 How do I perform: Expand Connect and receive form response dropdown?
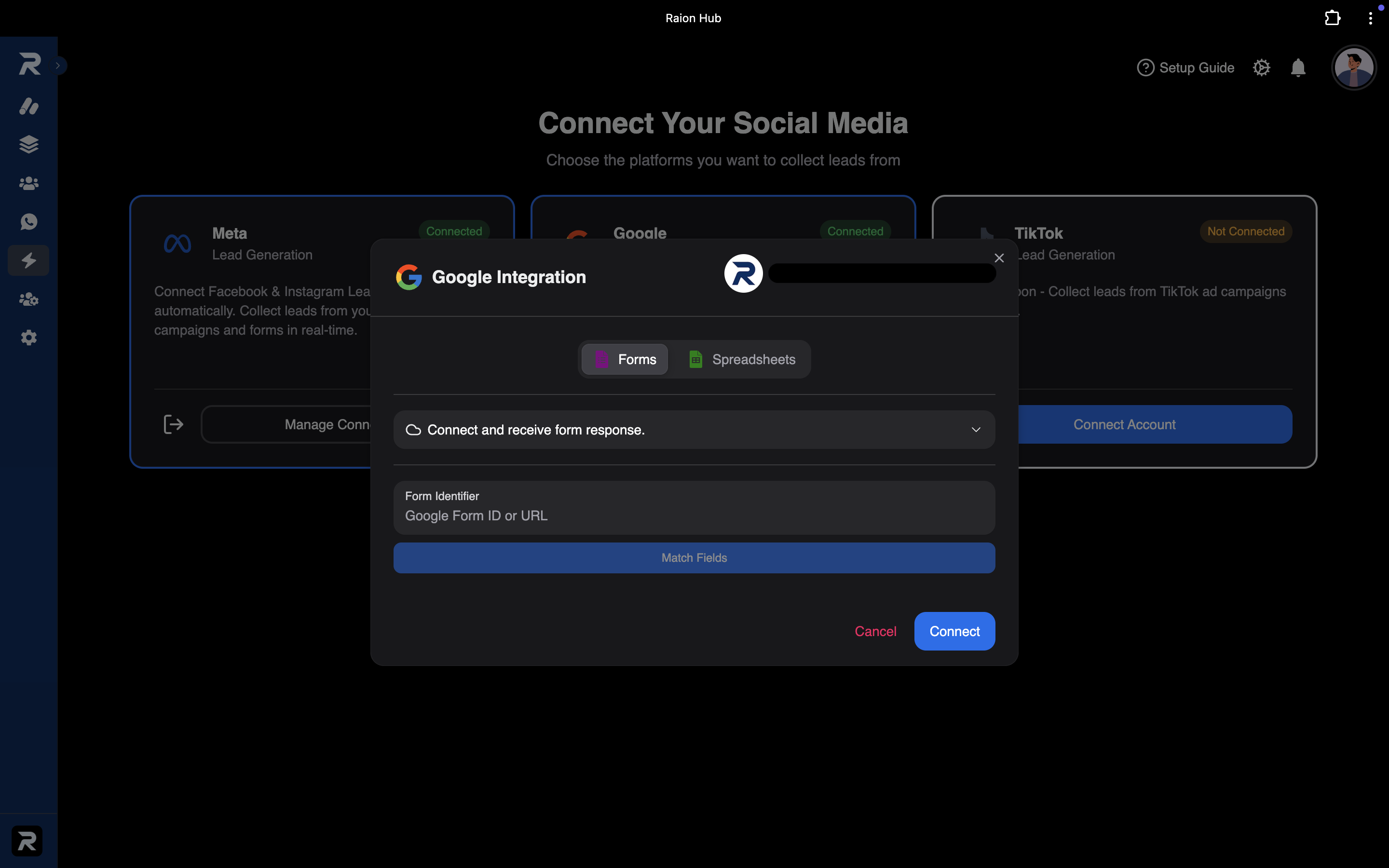[x=694, y=429]
